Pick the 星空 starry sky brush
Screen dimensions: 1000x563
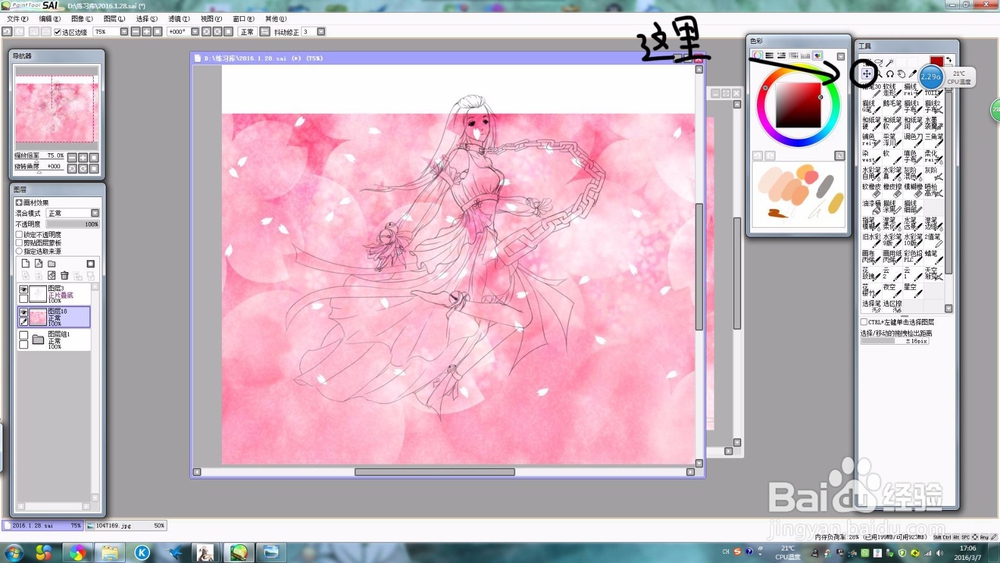click(x=913, y=292)
